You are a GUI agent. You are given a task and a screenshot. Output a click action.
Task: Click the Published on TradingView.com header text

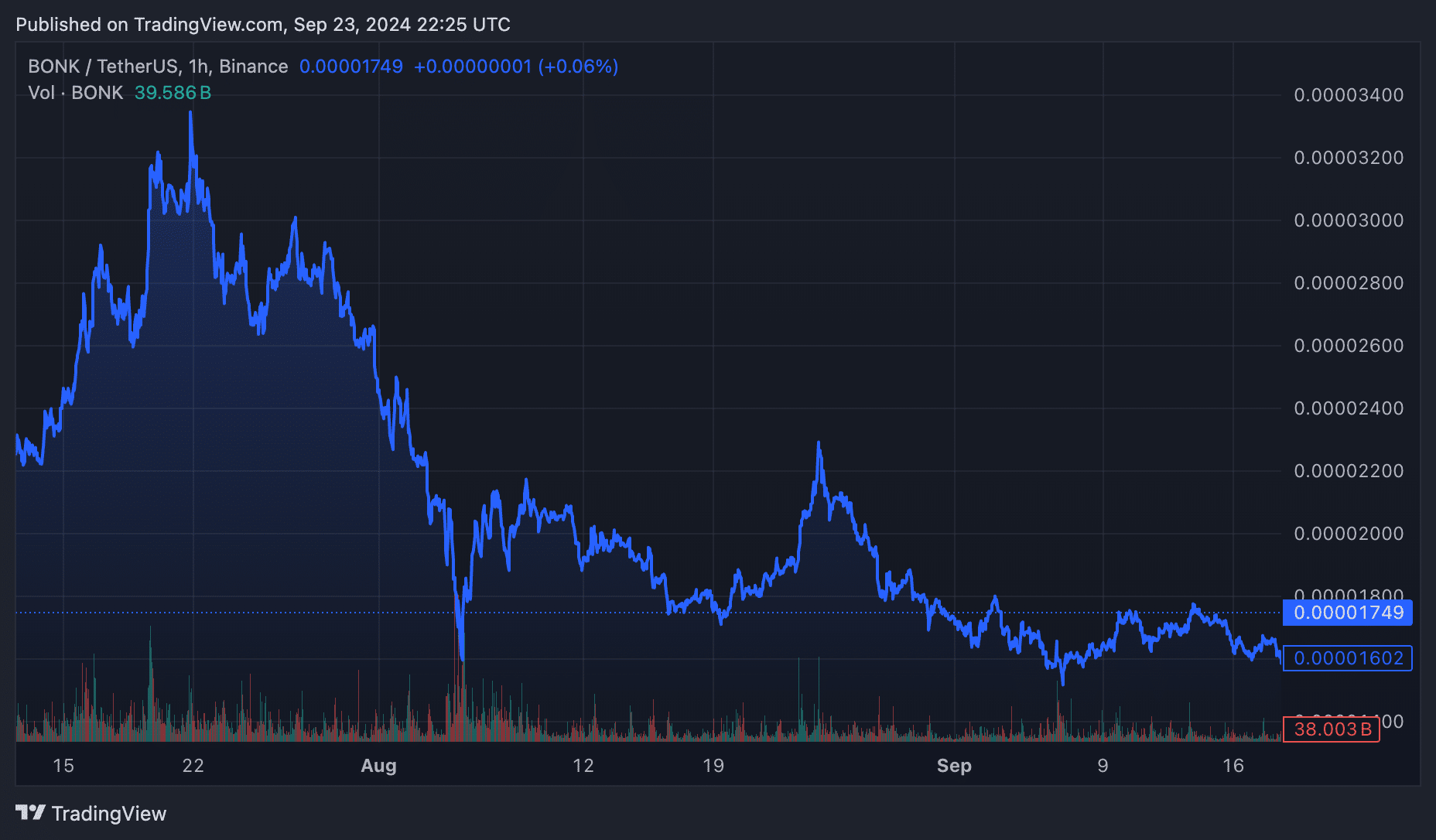pyautogui.click(x=263, y=25)
